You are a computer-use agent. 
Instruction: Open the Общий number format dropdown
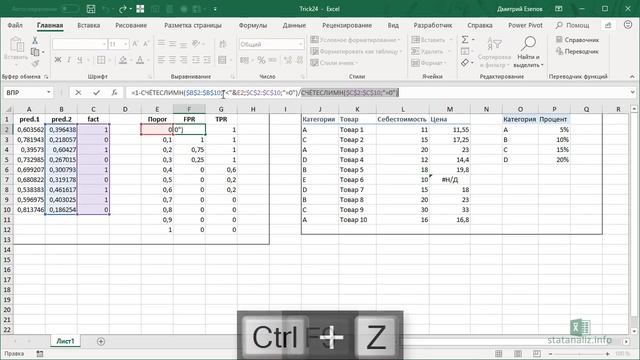coord(301,44)
